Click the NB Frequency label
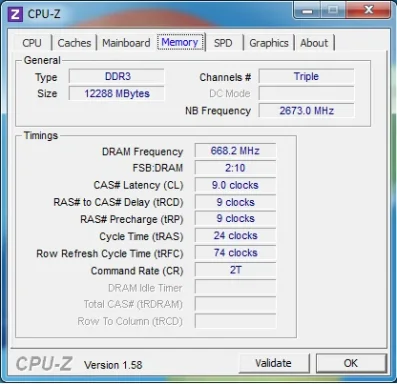This screenshot has height=384, width=397. tap(218, 111)
